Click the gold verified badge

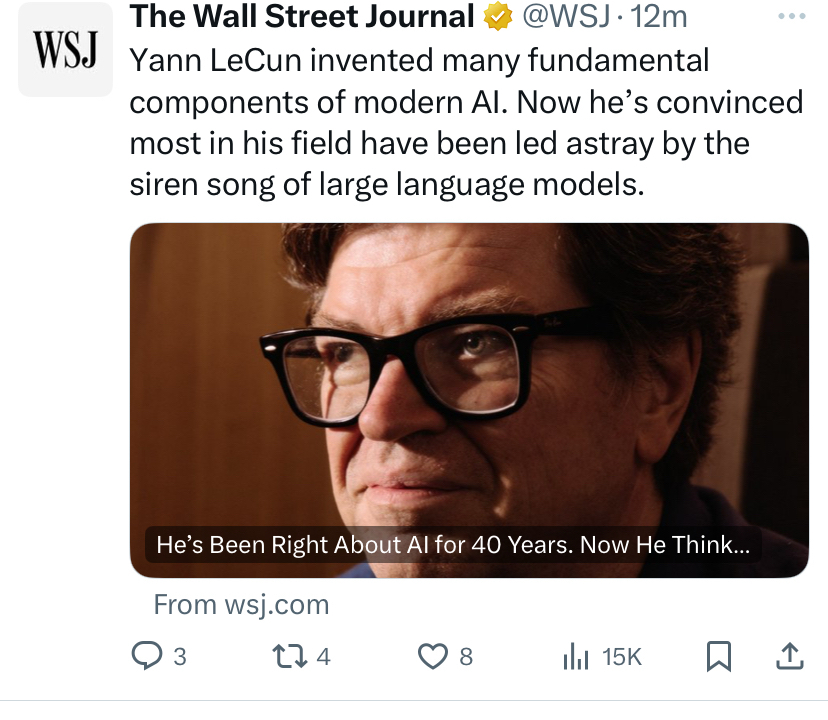point(497,17)
